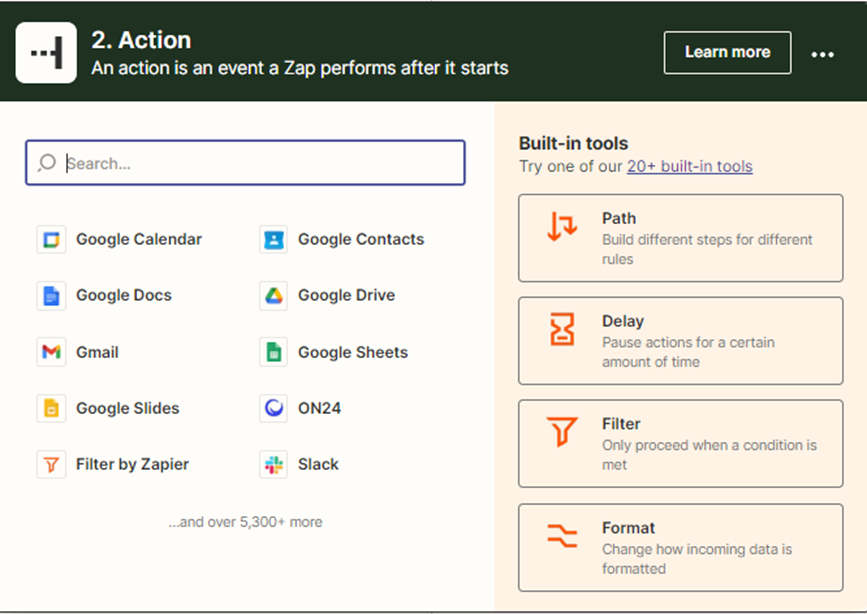
Task: Select the Google Contacts icon
Action: point(273,240)
